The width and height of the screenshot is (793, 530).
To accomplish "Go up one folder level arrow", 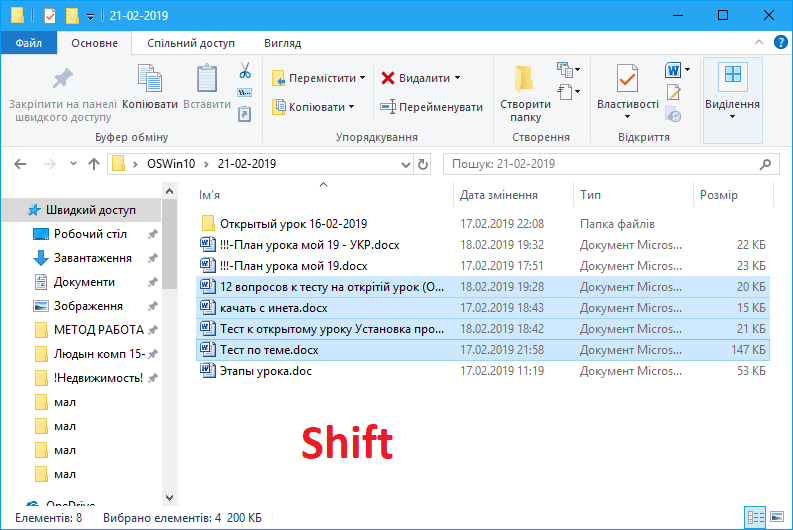I will click(94, 164).
